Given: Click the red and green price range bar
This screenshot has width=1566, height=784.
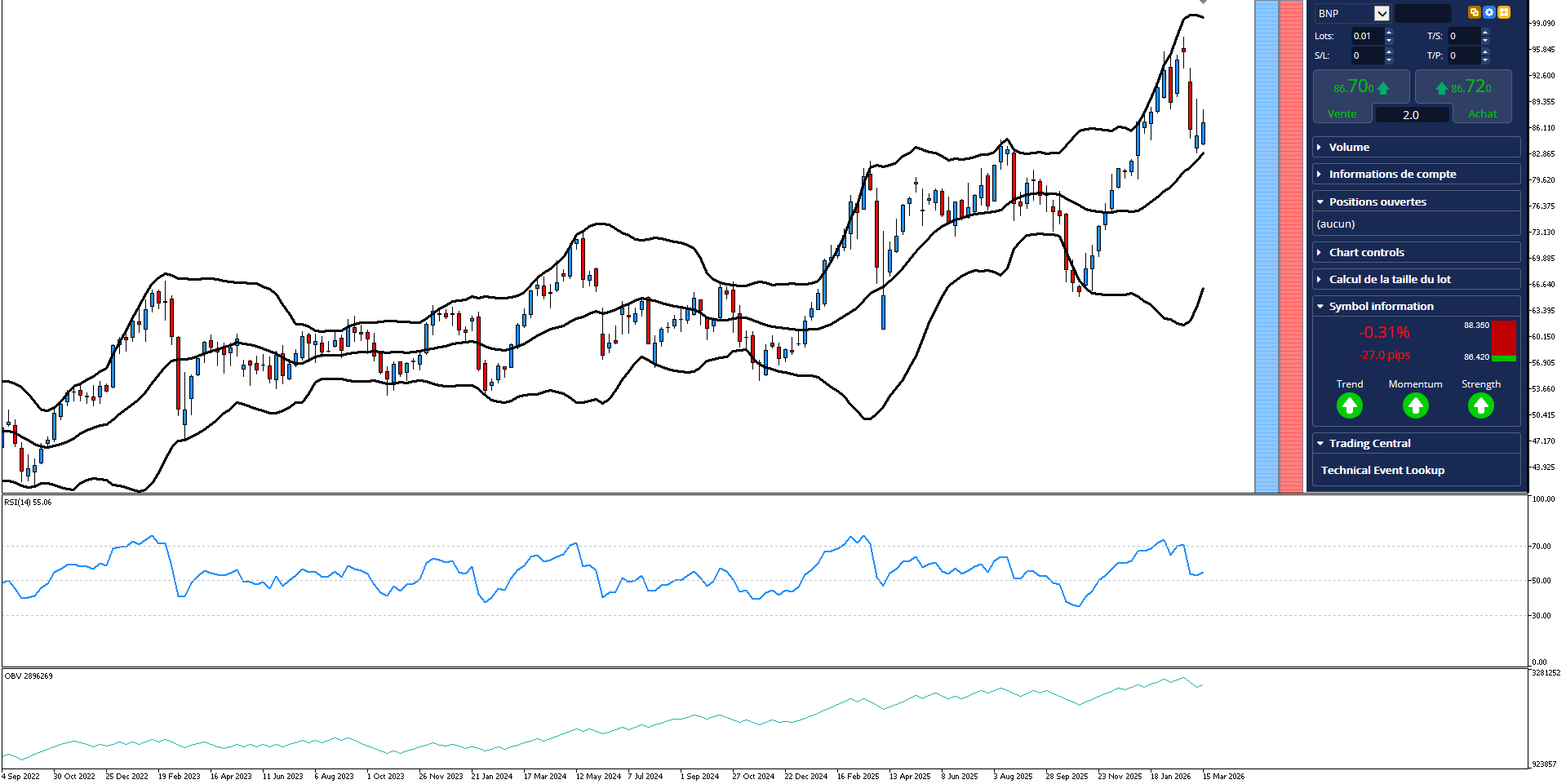Looking at the screenshot, I should pos(1504,341).
